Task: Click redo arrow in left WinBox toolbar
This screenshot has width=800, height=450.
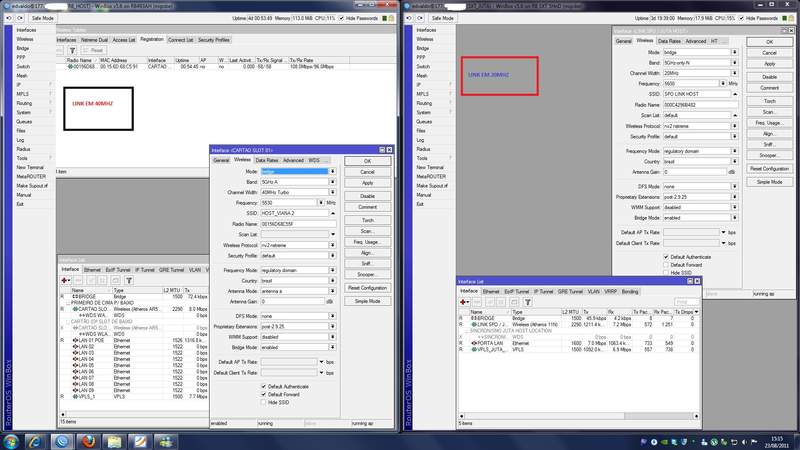Action: (20, 18)
